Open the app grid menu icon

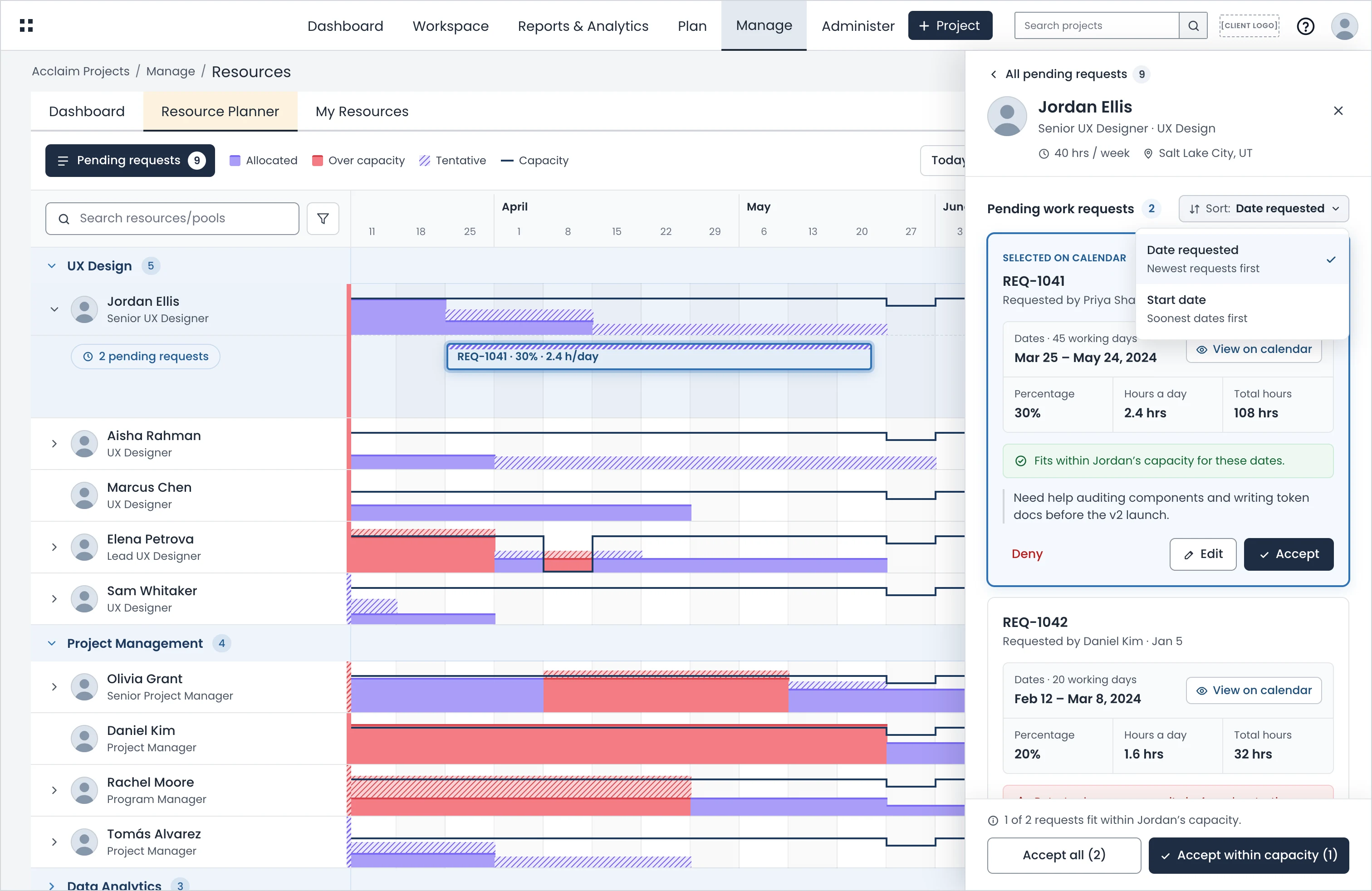pos(26,25)
